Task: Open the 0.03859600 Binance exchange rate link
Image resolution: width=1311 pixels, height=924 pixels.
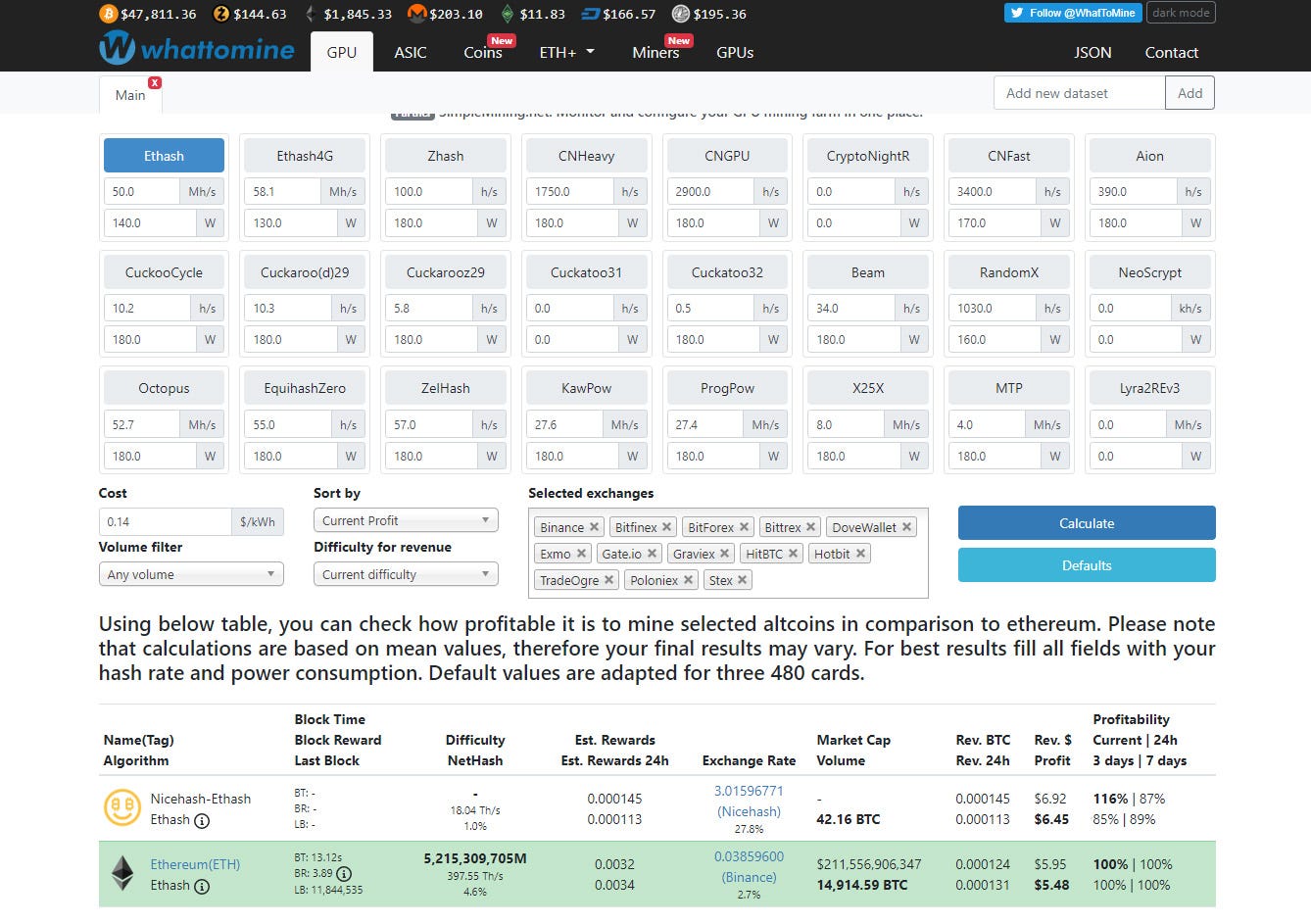Action: coord(749,866)
